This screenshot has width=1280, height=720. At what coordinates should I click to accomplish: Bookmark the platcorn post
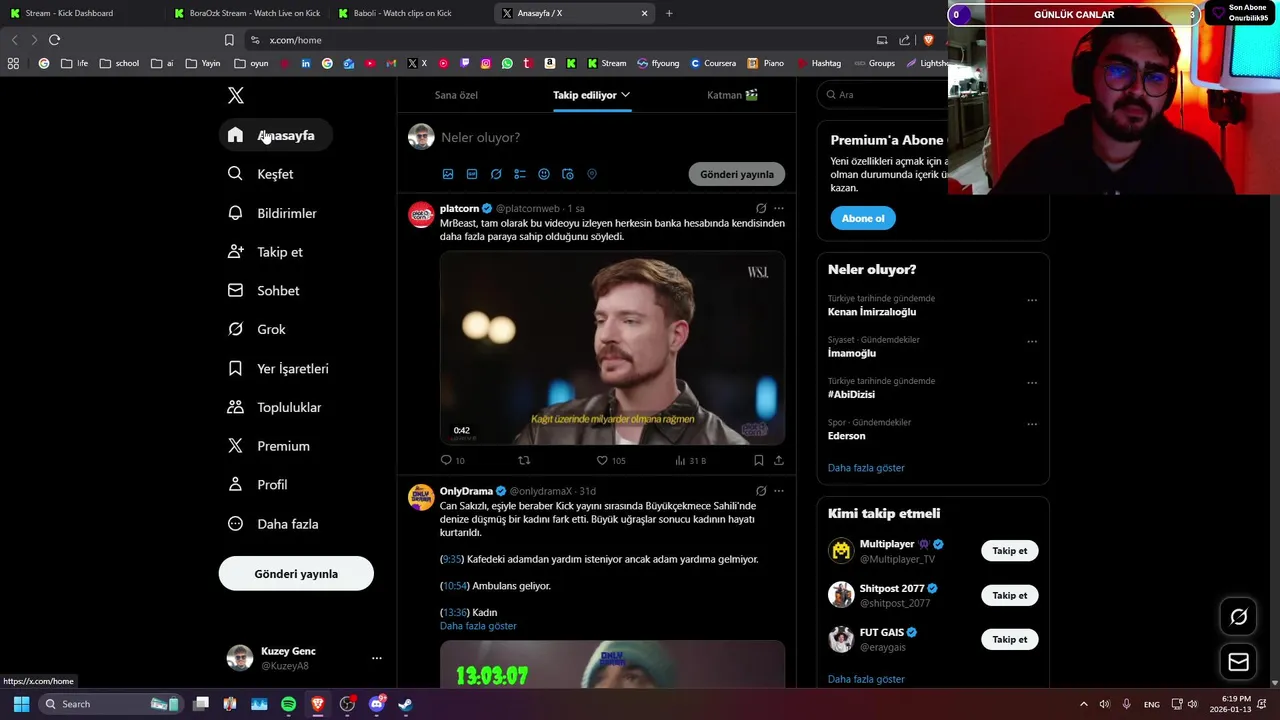point(759,460)
